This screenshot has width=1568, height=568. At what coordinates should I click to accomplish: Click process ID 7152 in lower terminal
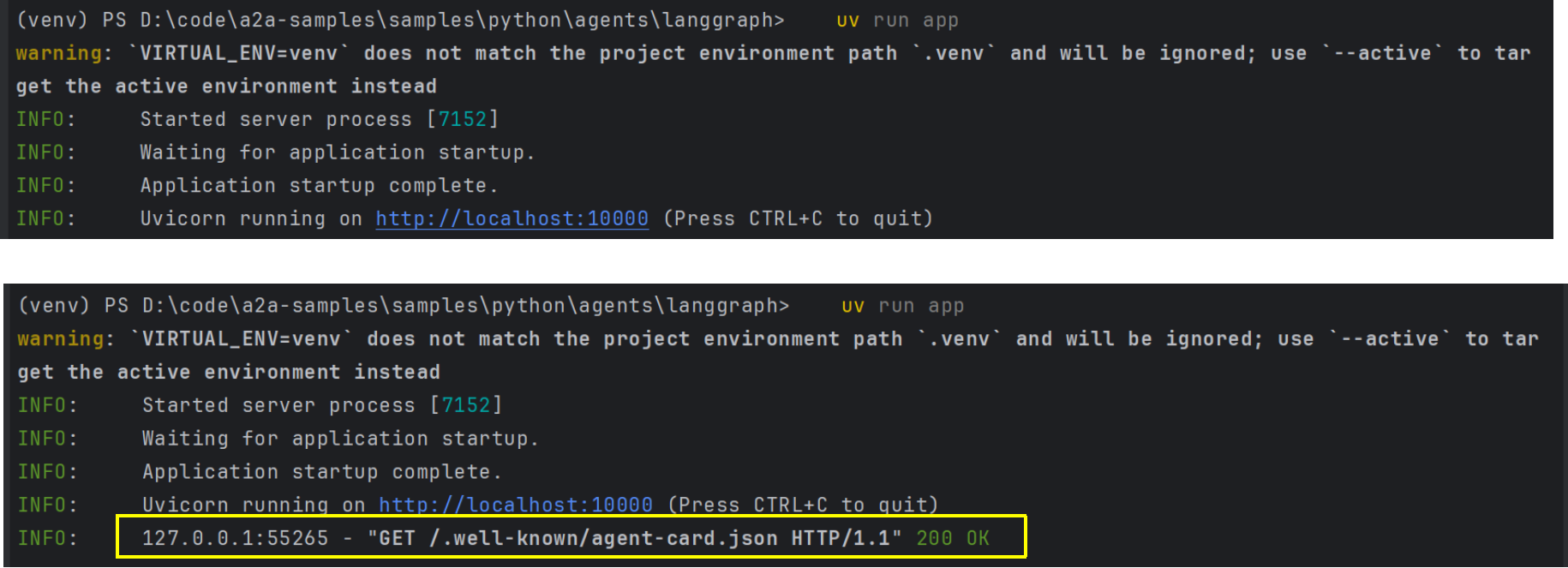[x=466, y=405]
